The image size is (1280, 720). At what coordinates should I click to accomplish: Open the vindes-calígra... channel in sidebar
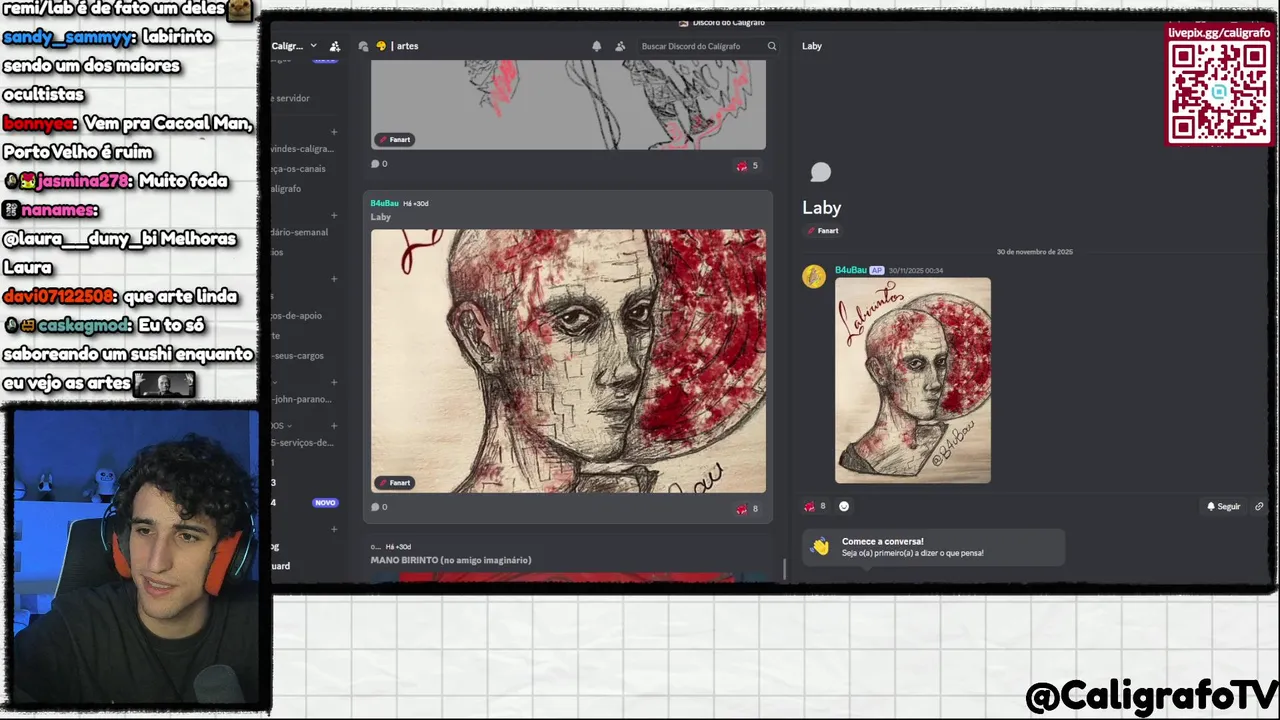tap(302, 149)
